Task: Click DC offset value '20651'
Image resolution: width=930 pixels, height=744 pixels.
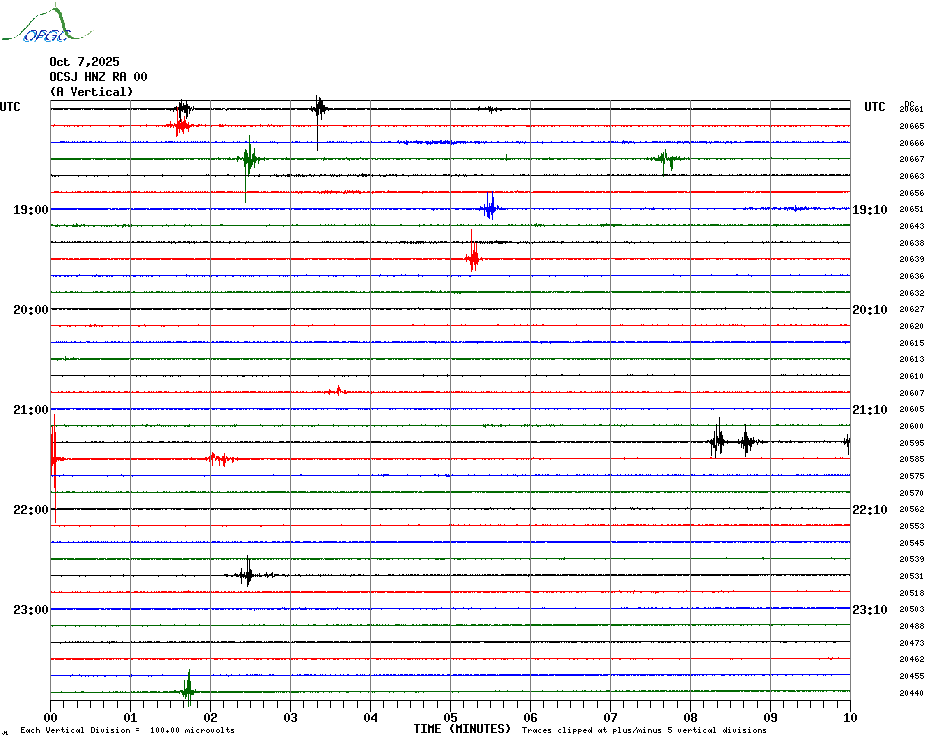Action: point(912,209)
